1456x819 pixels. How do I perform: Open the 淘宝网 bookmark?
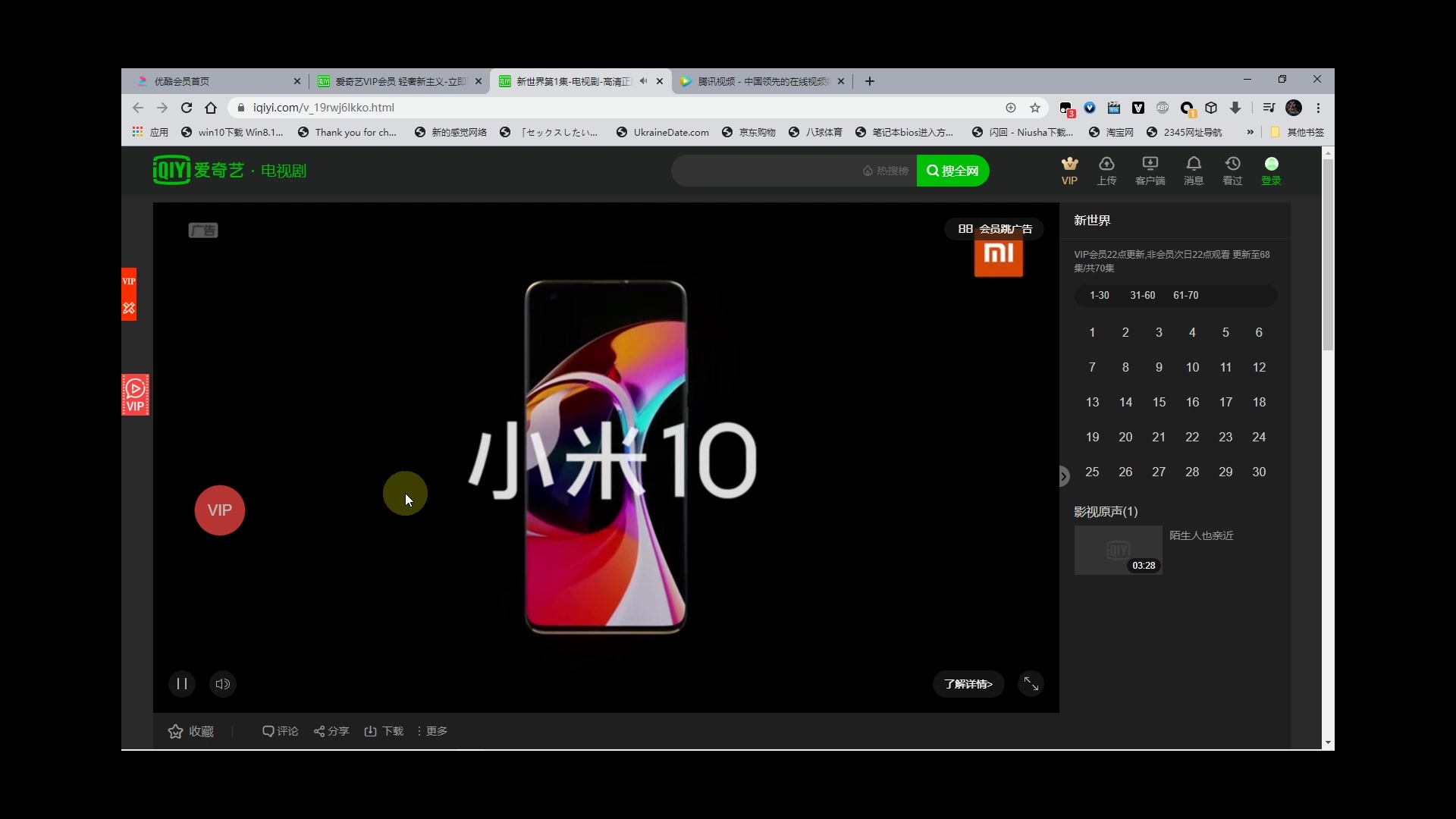1111,132
